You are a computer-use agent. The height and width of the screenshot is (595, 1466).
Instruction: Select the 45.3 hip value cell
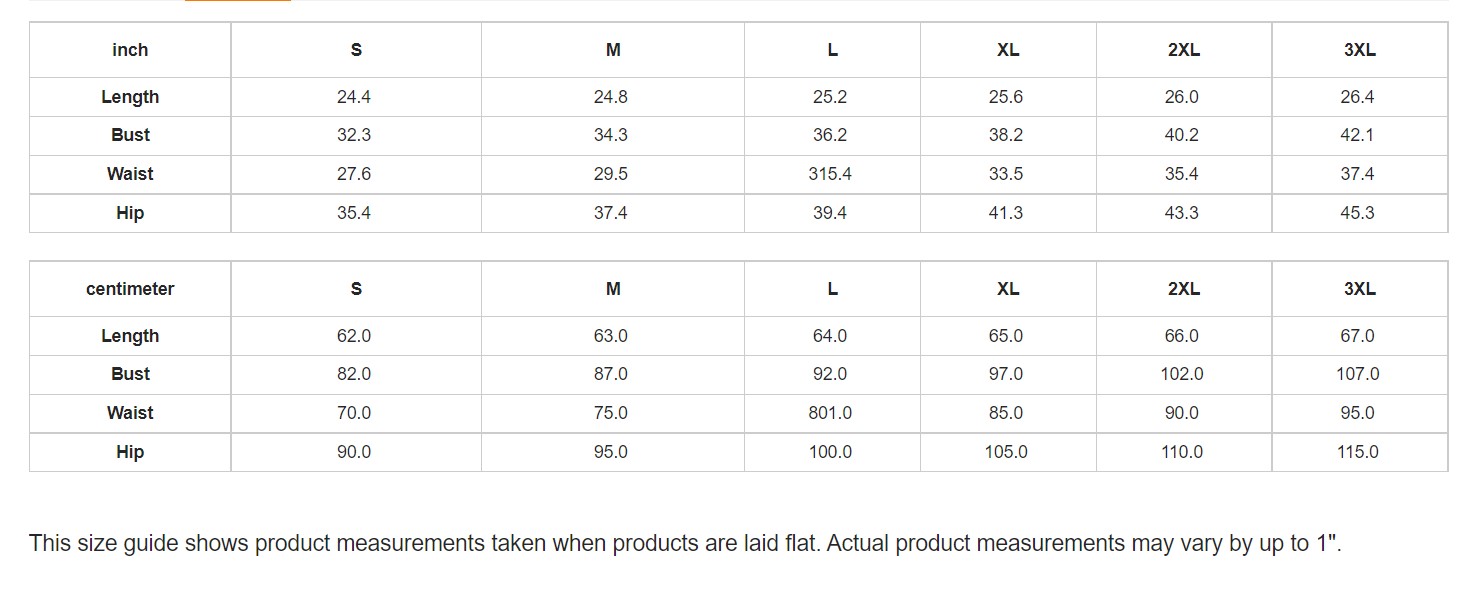point(1357,213)
